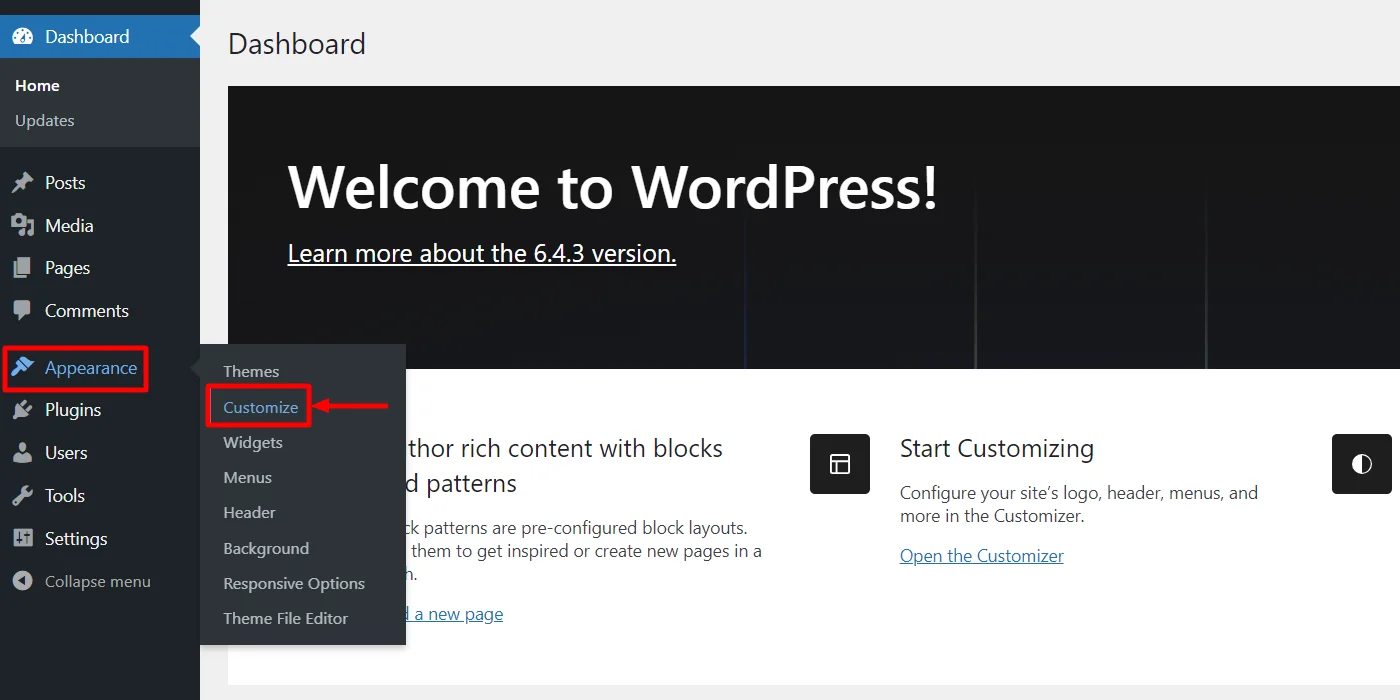The image size is (1400, 700).
Task: Click the Dashboard gauge icon
Action: coord(22,37)
